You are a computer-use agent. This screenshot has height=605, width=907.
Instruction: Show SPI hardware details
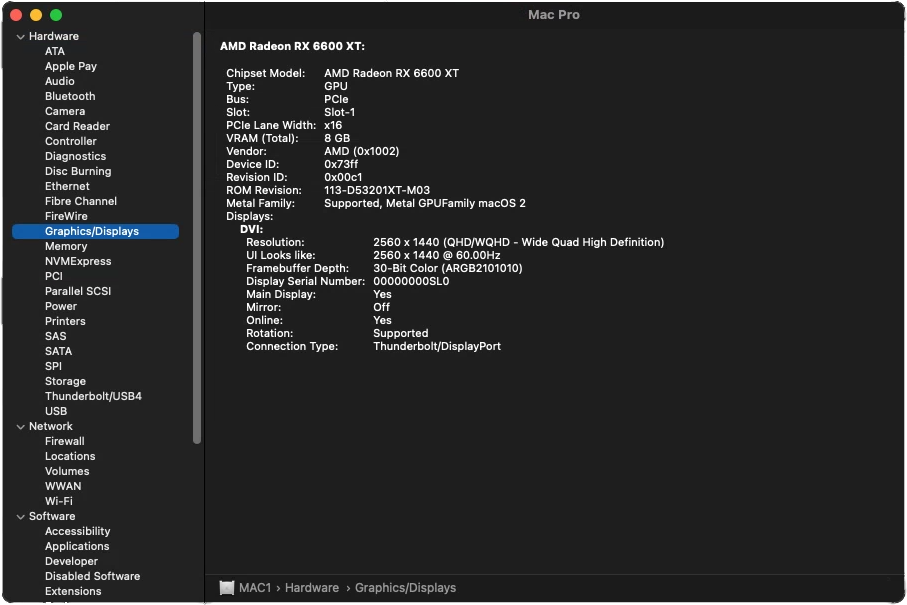(x=53, y=367)
